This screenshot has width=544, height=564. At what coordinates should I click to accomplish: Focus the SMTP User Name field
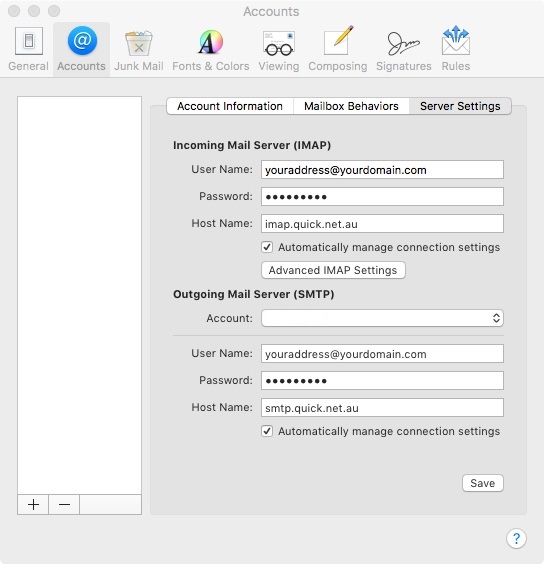tap(382, 354)
